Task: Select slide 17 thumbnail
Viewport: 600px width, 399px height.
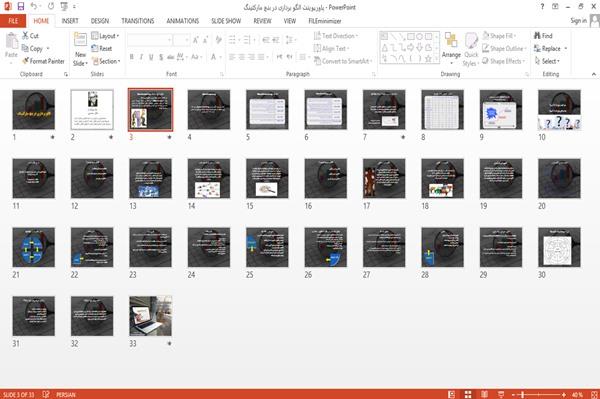Action: point(384,178)
